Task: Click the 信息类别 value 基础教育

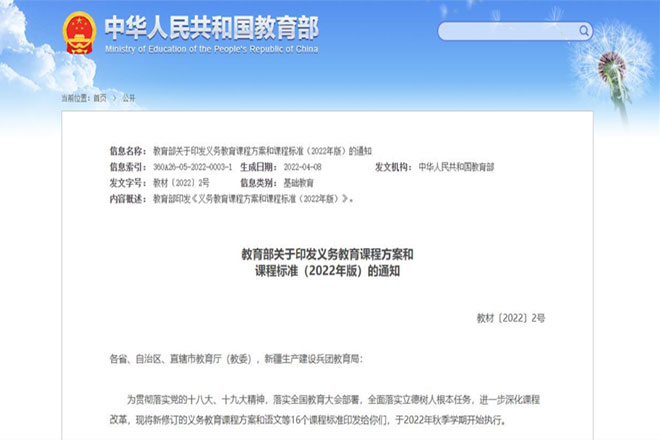Action: [x=298, y=183]
